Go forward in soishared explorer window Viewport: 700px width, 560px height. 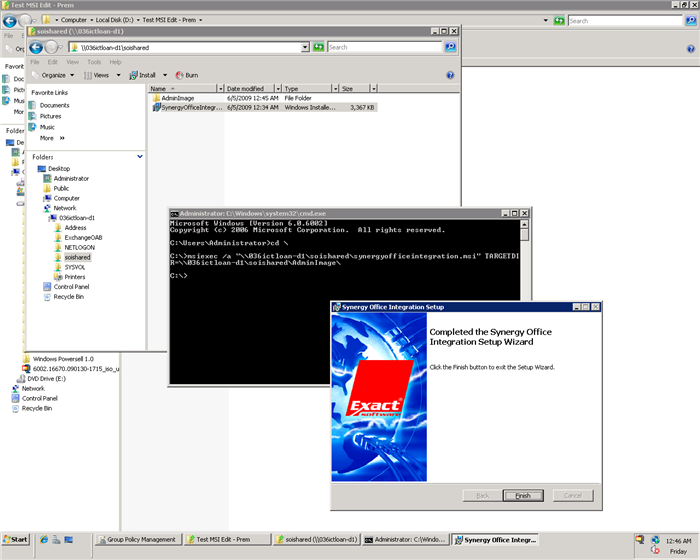52,47
